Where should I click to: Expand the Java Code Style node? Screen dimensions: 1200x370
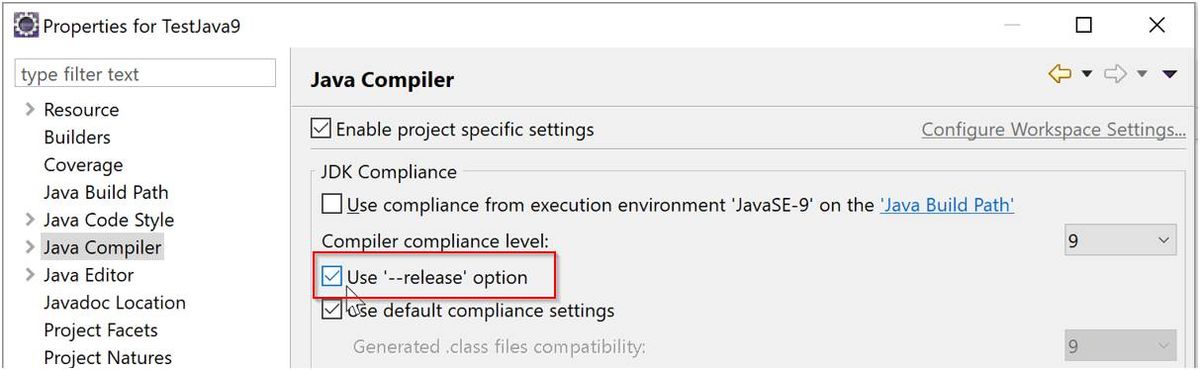30,219
